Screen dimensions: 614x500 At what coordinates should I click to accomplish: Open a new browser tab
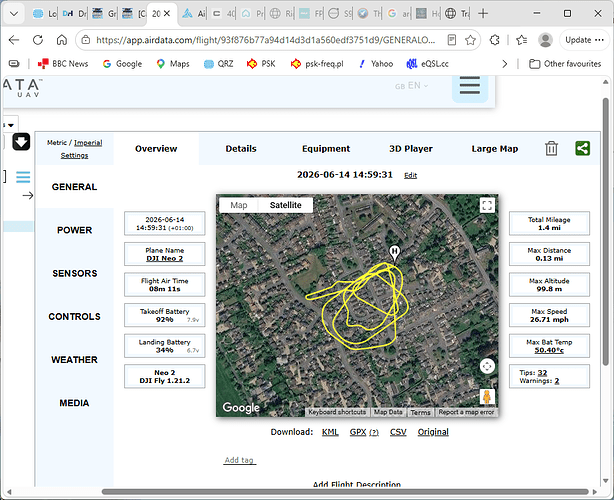tap(483, 14)
